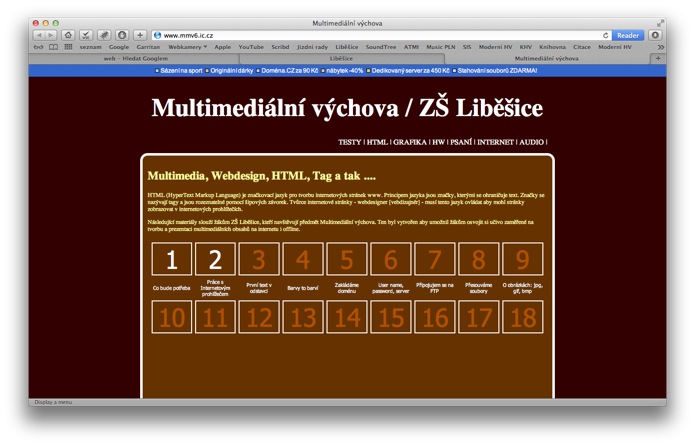Click the Safari back navigation arrow
Viewport: 695px width, 446px height.
coord(40,35)
